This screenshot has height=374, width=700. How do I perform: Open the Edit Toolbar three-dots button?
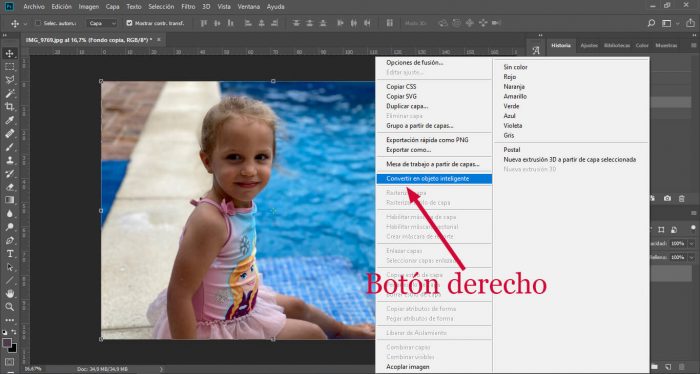click(x=9, y=320)
